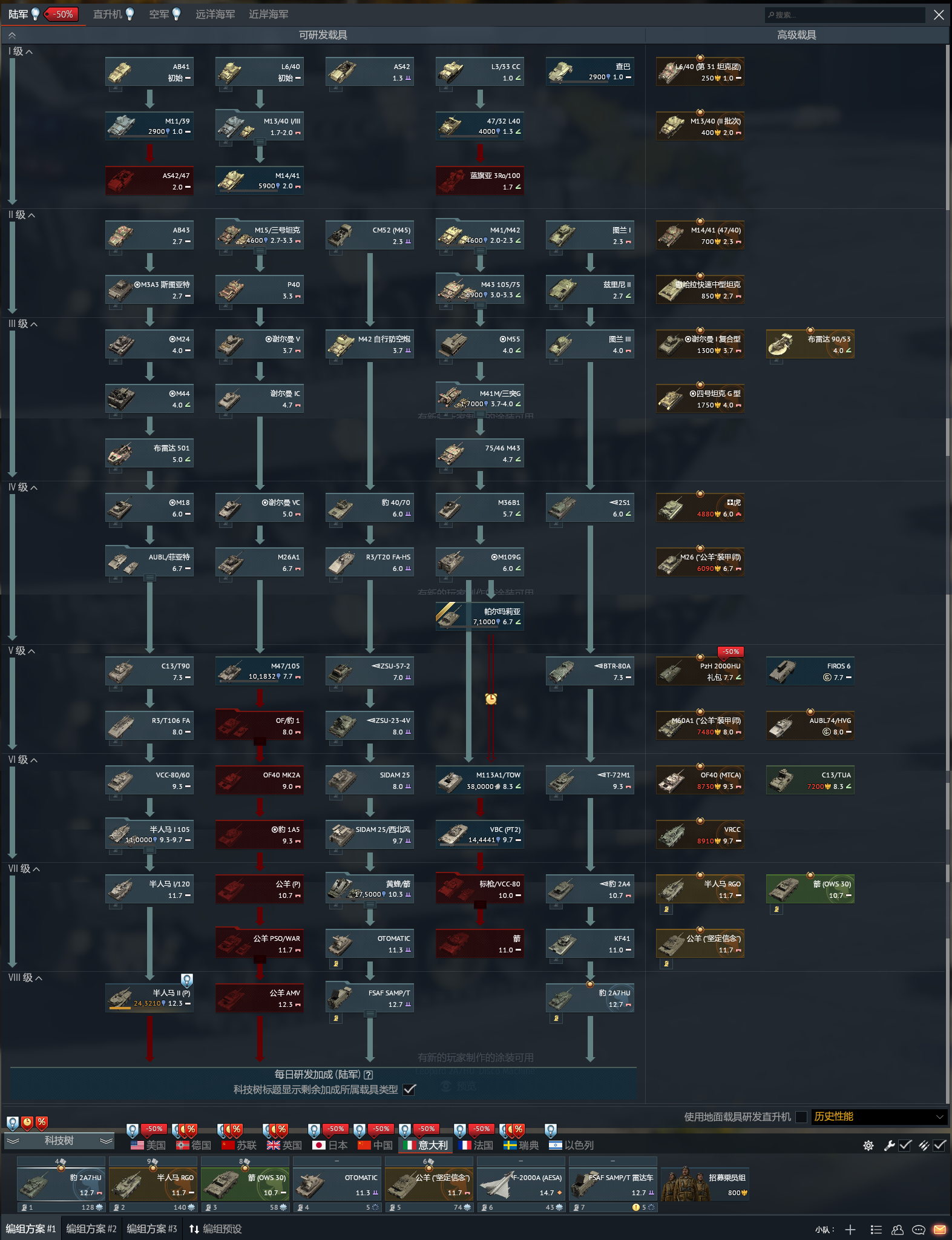Select the FSAF SAMP/T 雷达车 crew slot

613,1184
